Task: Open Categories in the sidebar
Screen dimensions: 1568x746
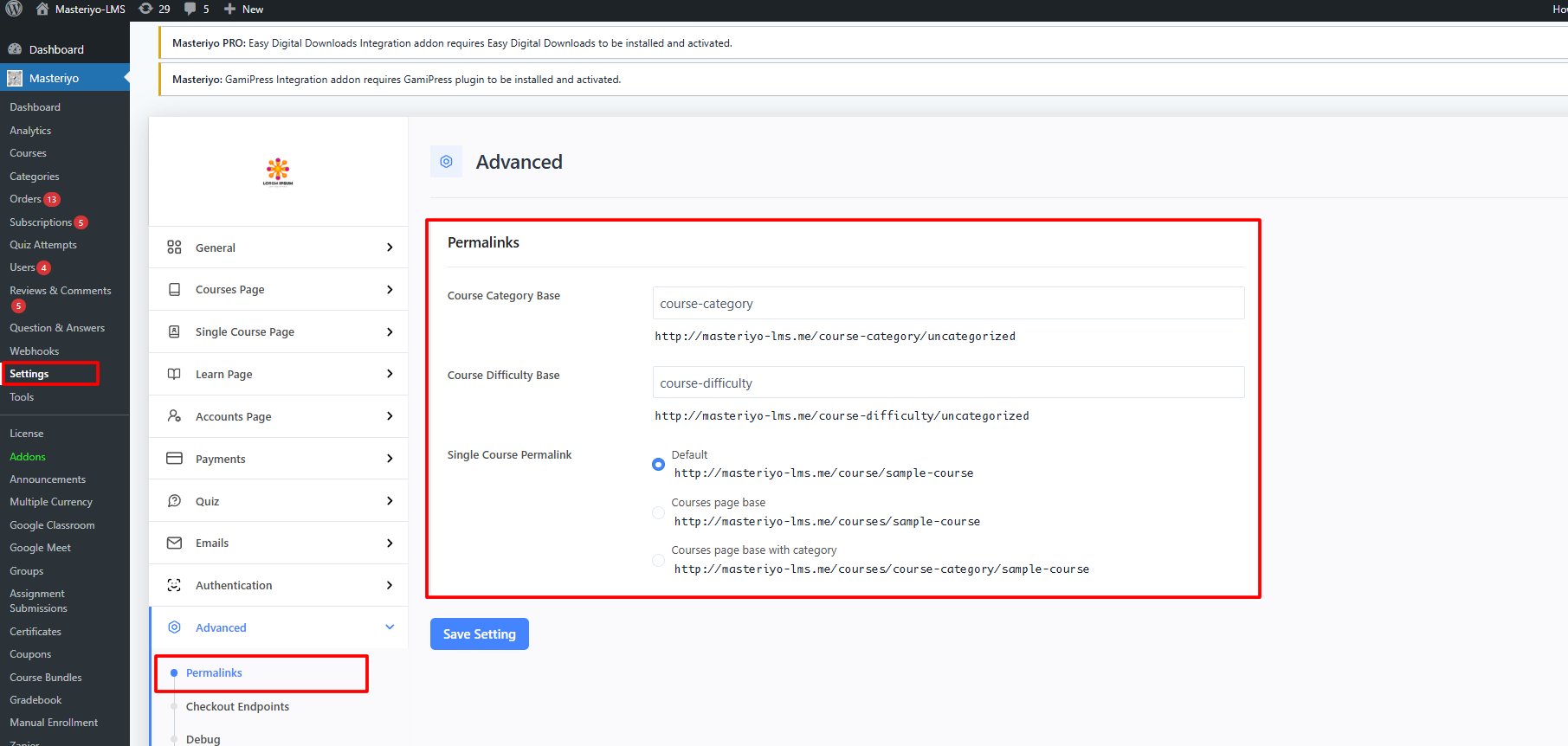Action: click(x=35, y=177)
